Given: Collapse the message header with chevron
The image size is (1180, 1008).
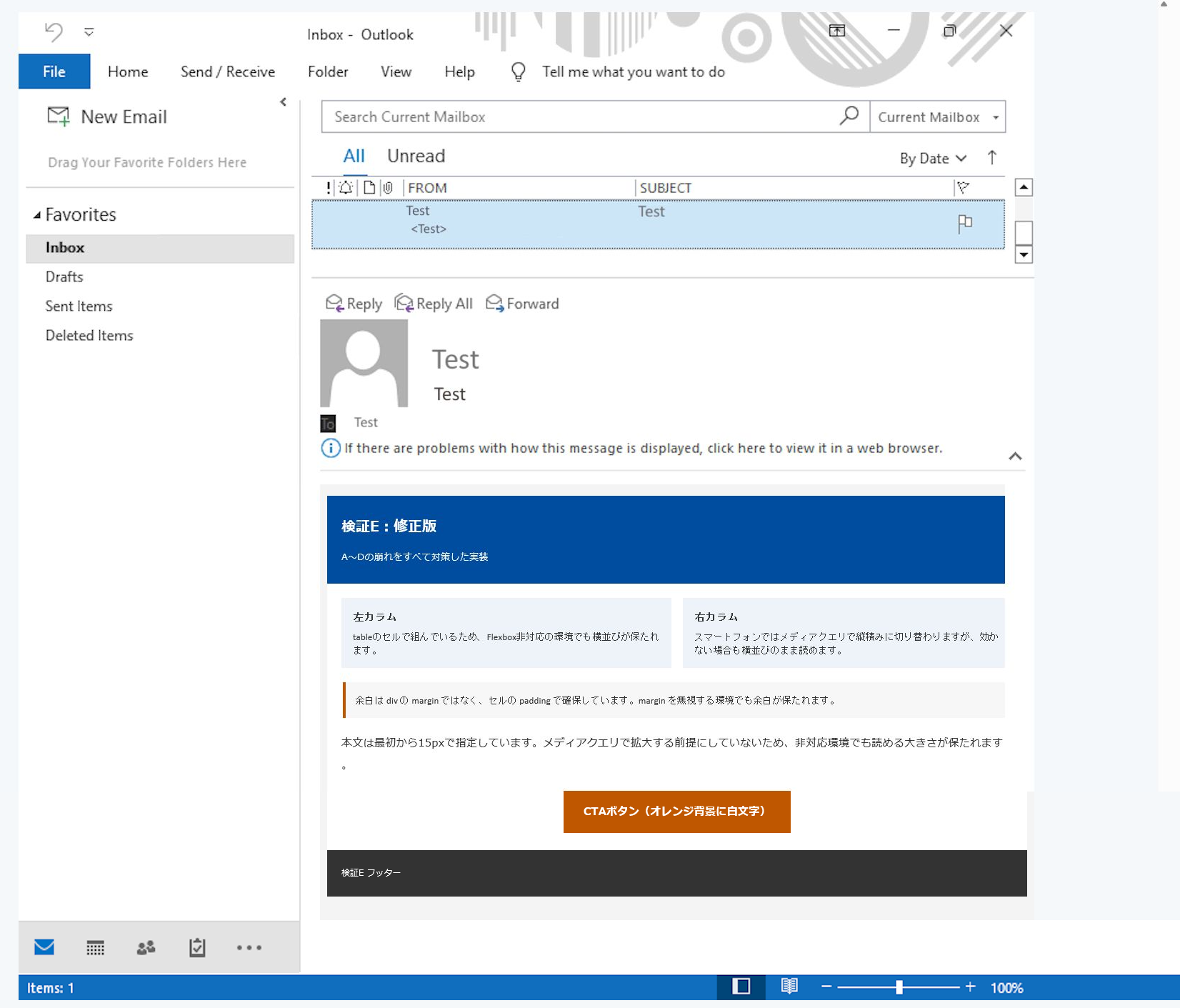Looking at the screenshot, I should pyautogui.click(x=1015, y=456).
